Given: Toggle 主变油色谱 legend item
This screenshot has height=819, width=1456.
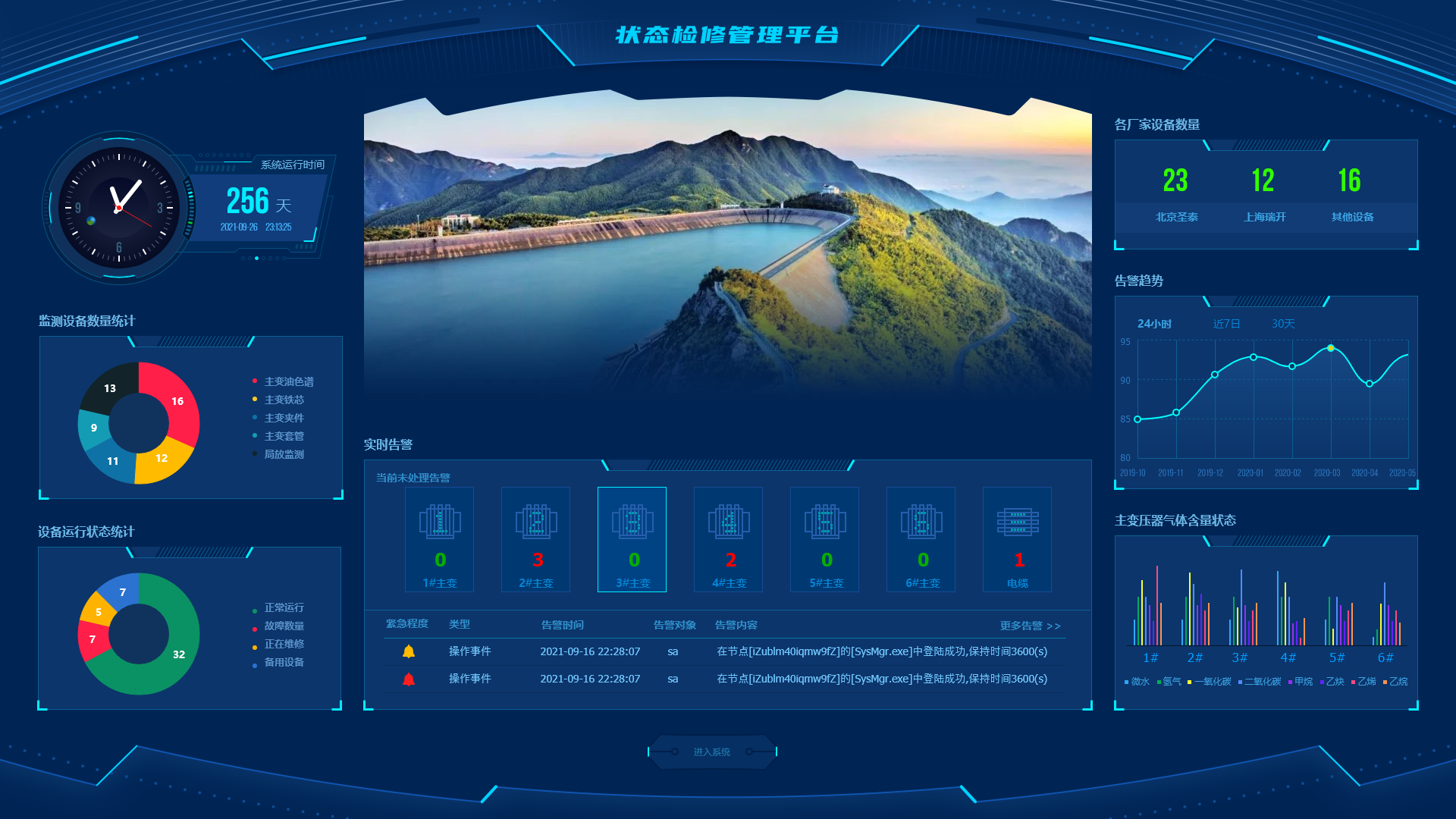Looking at the screenshot, I should (283, 381).
